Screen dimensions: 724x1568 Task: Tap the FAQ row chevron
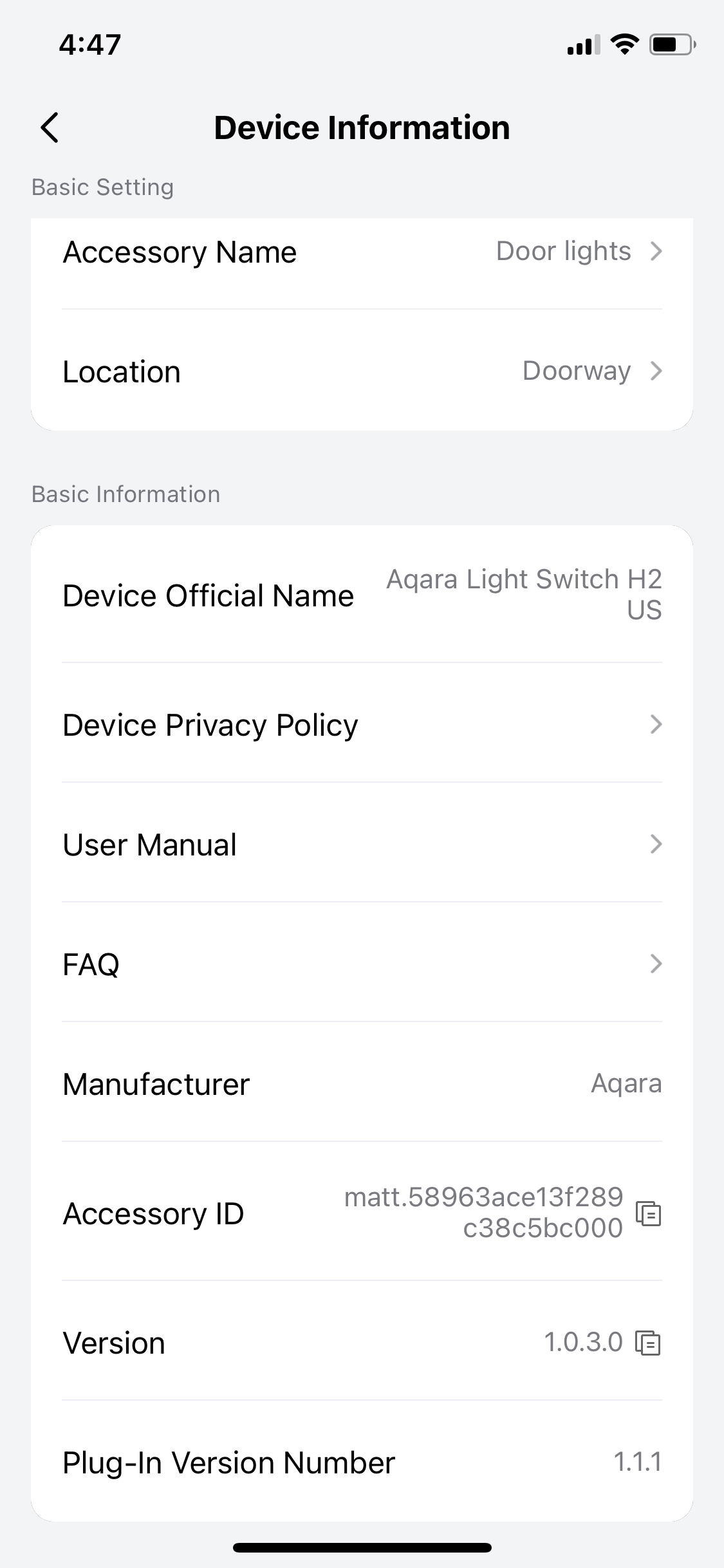click(x=656, y=964)
